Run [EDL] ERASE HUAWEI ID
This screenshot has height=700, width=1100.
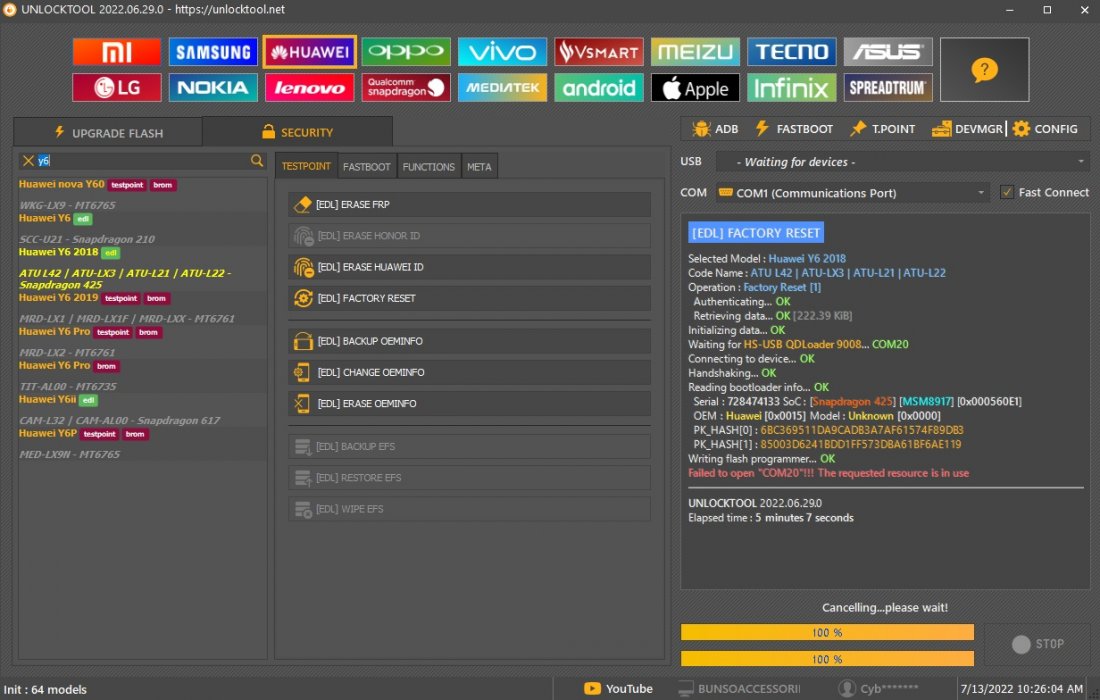pyautogui.click(x=469, y=267)
